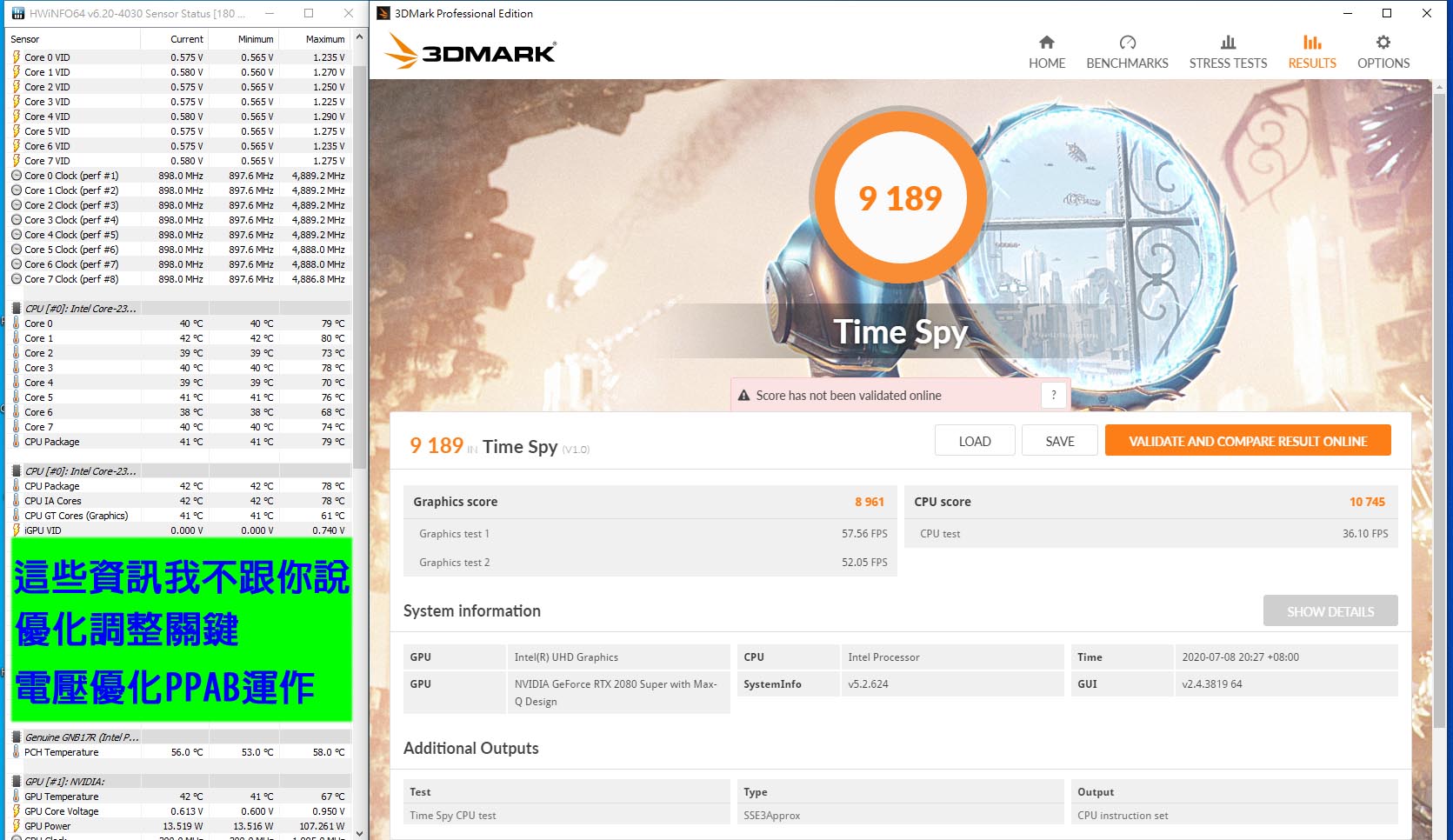Click the home house icon
1453x840 pixels.
pyautogui.click(x=1047, y=42)
